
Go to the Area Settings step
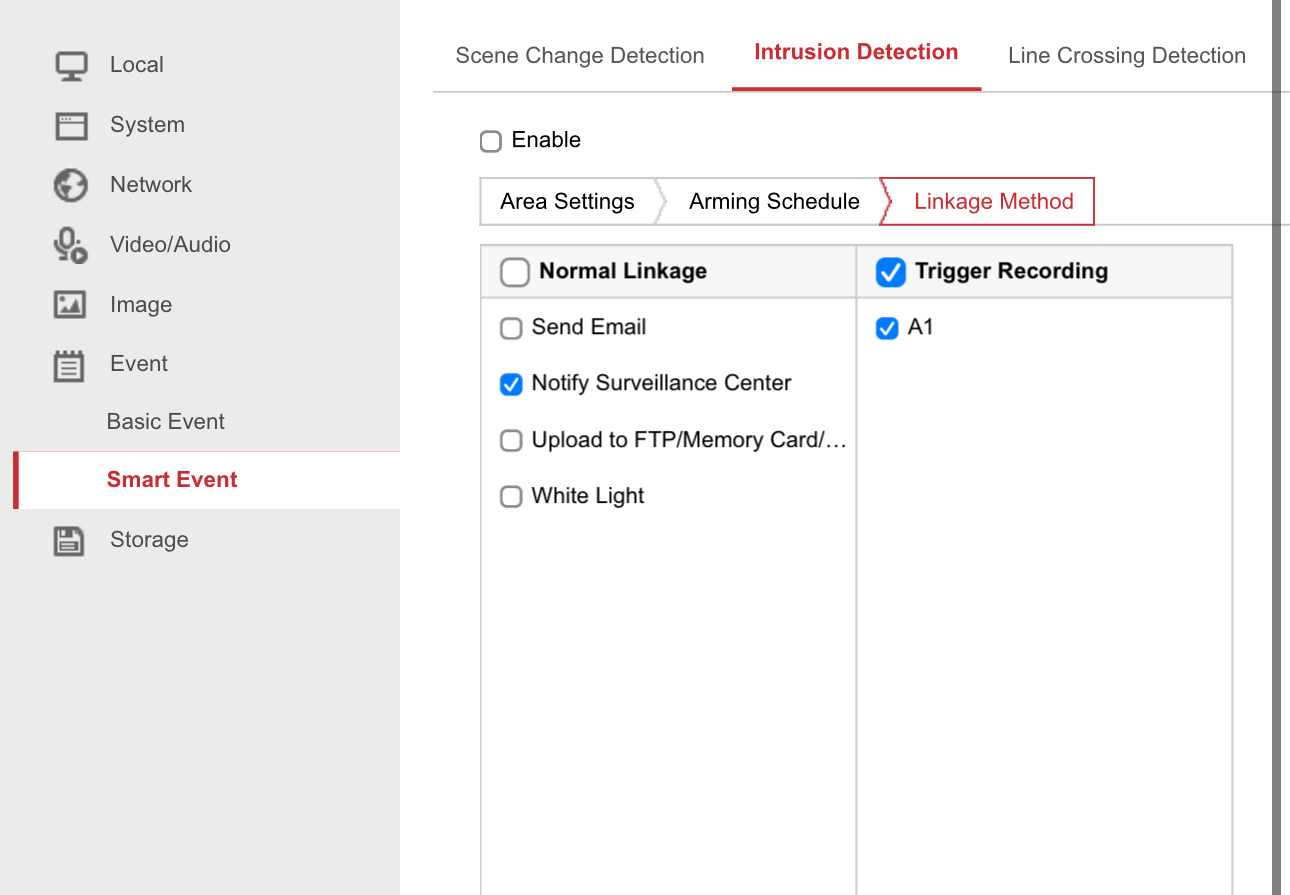pyautogui.click(x=567, y=202)
